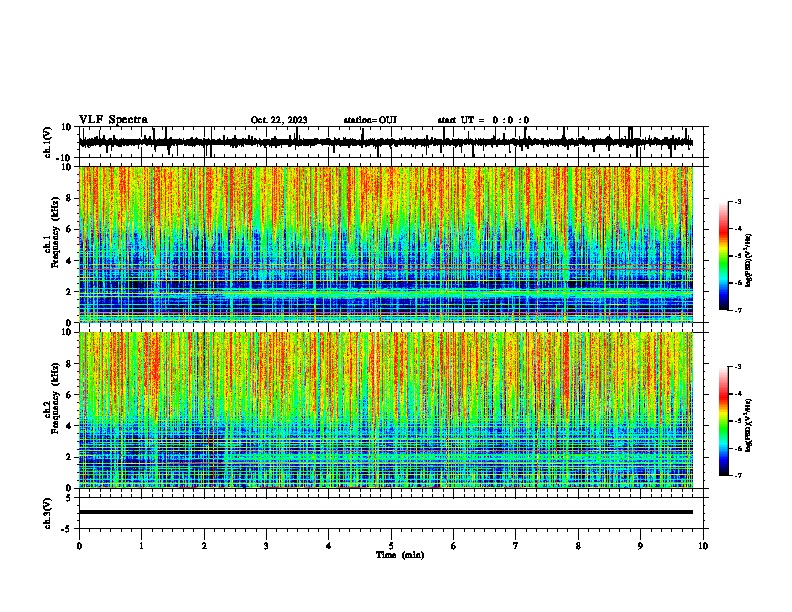The width and height of the screenshot is (792, 612).
Task: Click the time axis tick label "2"
Action: point(204,546)
